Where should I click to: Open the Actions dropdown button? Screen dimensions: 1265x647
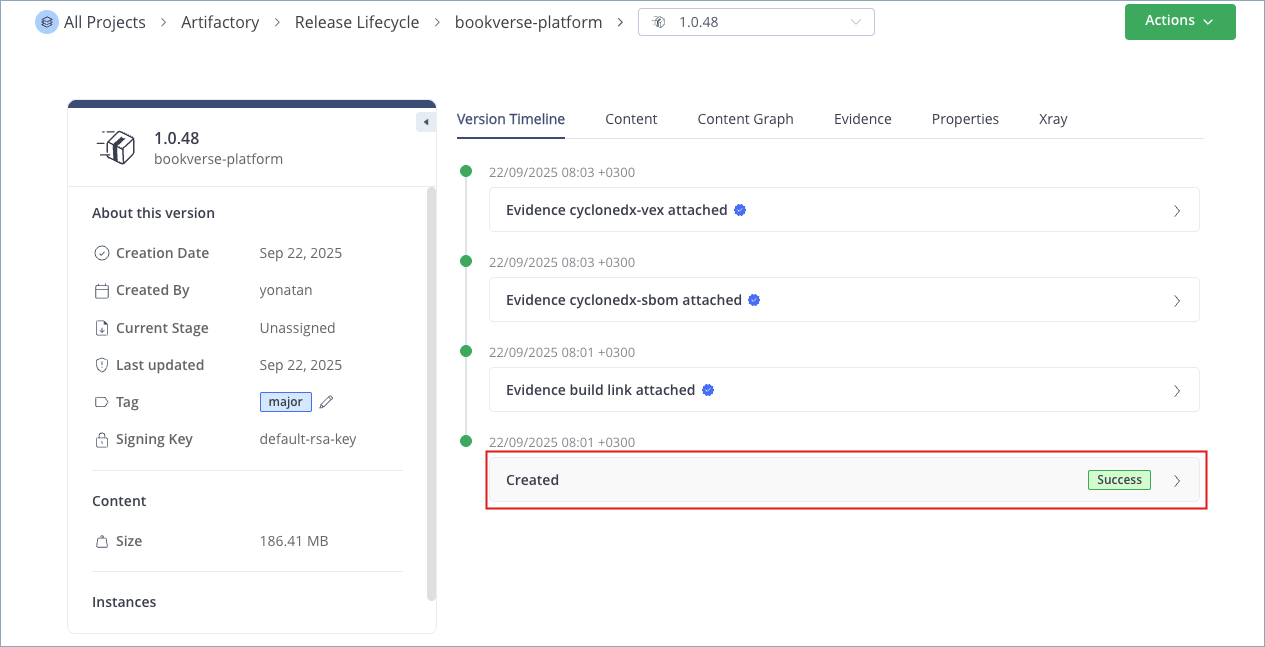(x=1180, y=22)
